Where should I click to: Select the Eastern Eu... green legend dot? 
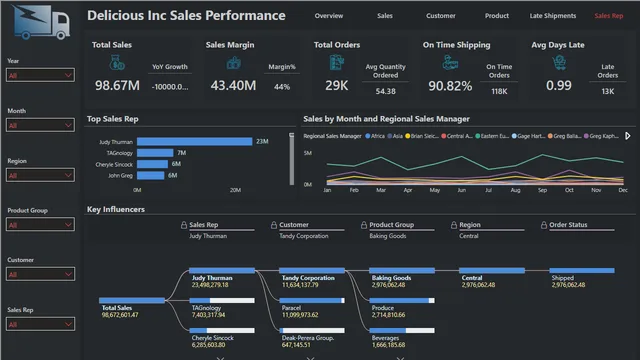[478, 136]
